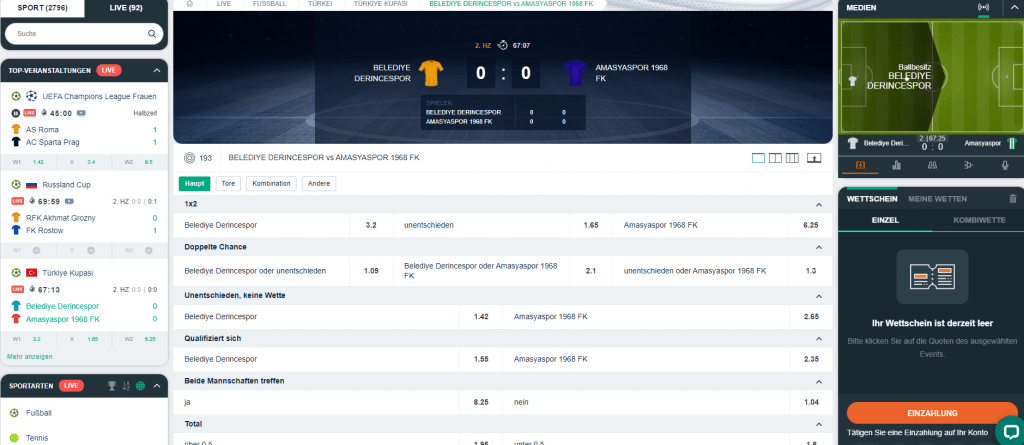Click the search magnifier icon
Viewport: 1024px width, 445px height.
pyautogui.click(x=152, y=34)
